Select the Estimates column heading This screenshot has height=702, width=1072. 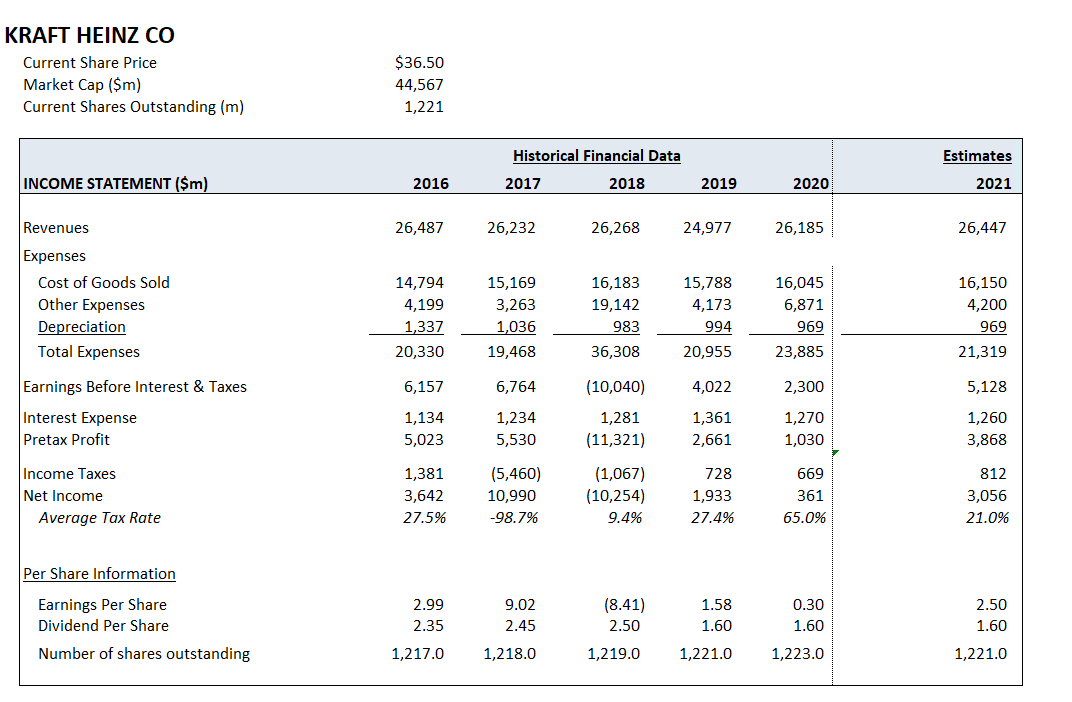(977, 156)
